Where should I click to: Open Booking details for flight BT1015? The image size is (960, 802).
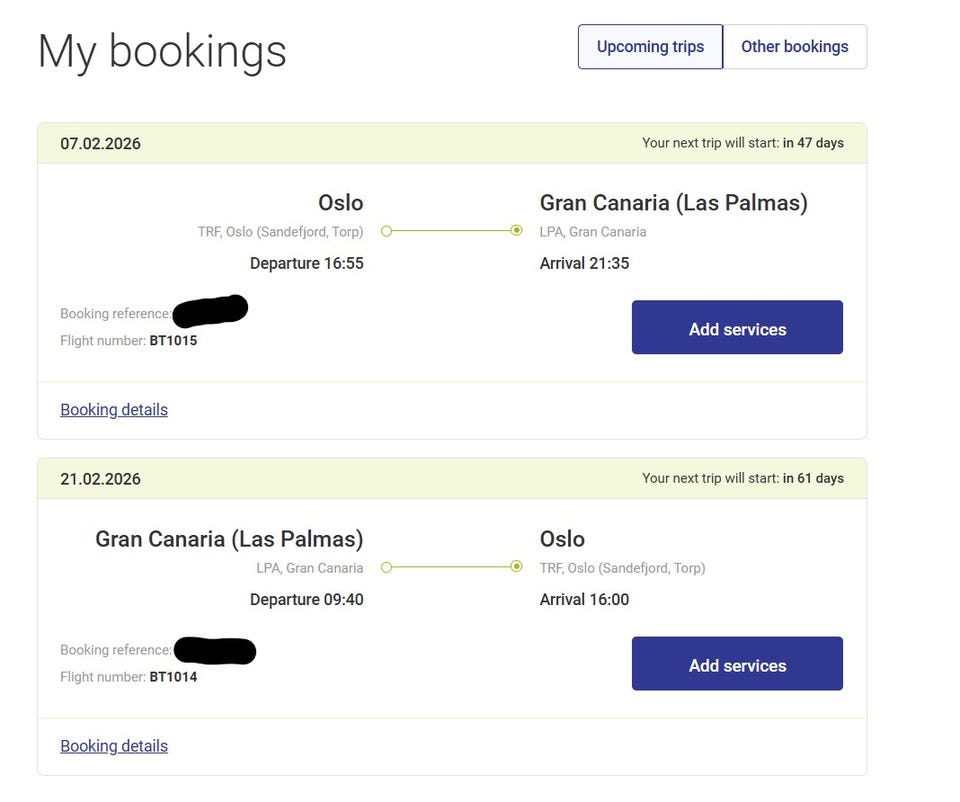tap(114, 410)
